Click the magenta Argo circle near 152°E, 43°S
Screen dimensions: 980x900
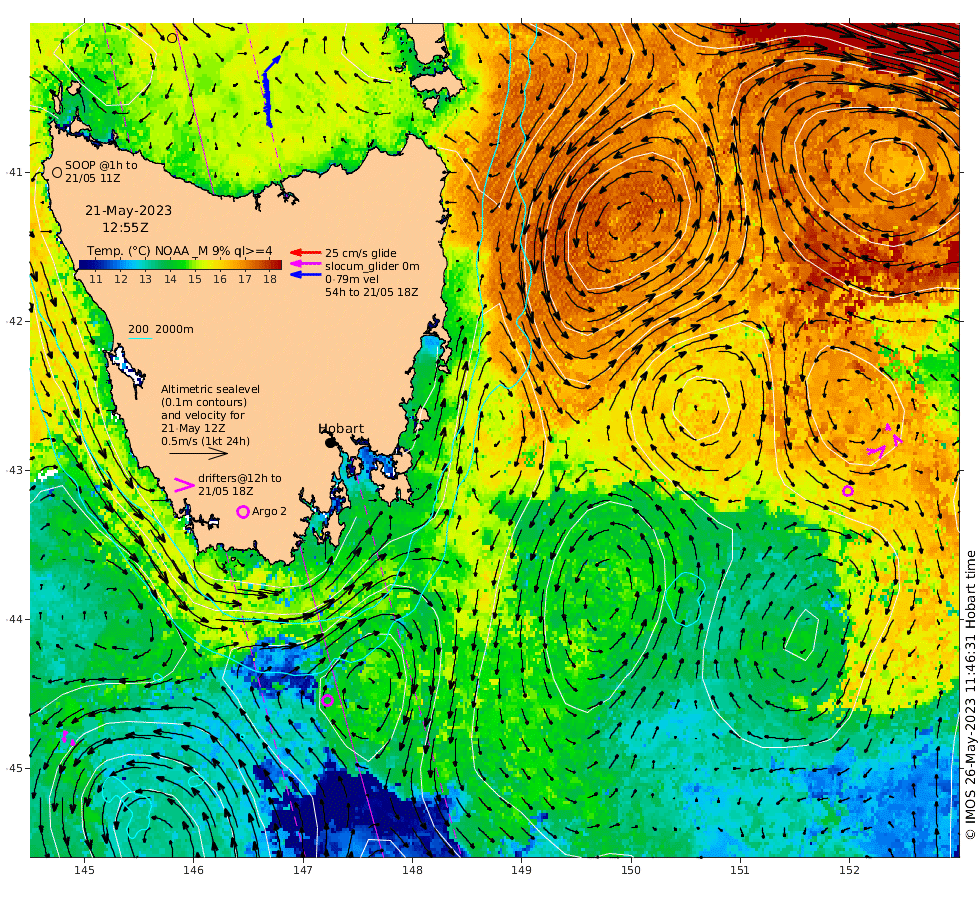848,491
